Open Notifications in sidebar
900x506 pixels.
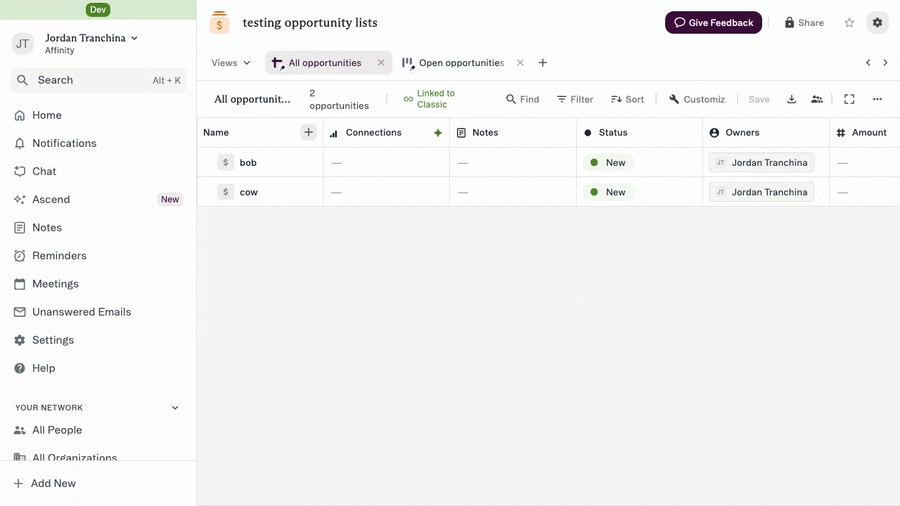point(56,143)
